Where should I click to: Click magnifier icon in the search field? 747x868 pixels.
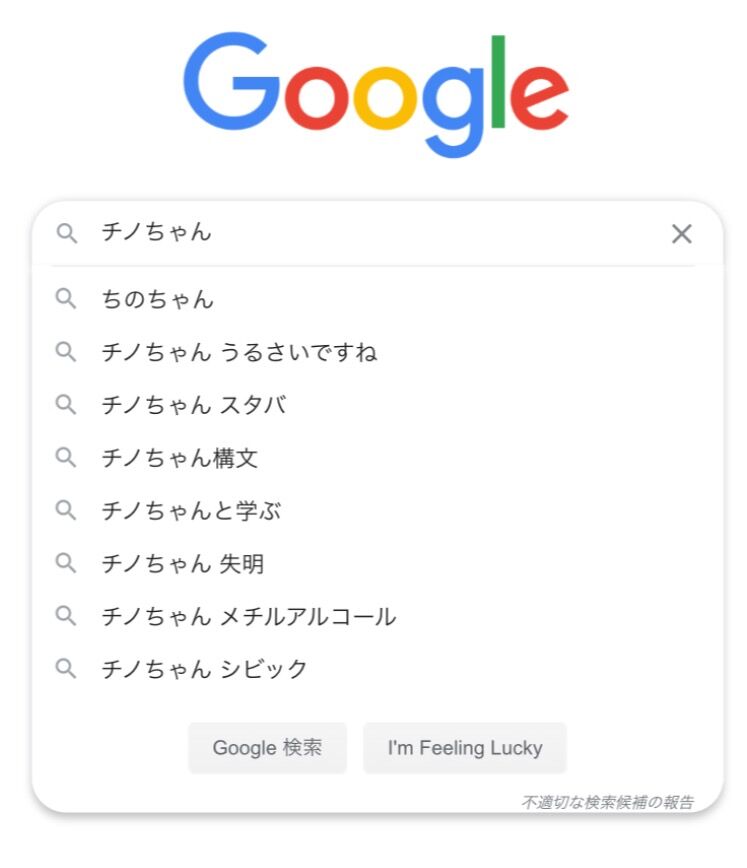pos(66,234)
